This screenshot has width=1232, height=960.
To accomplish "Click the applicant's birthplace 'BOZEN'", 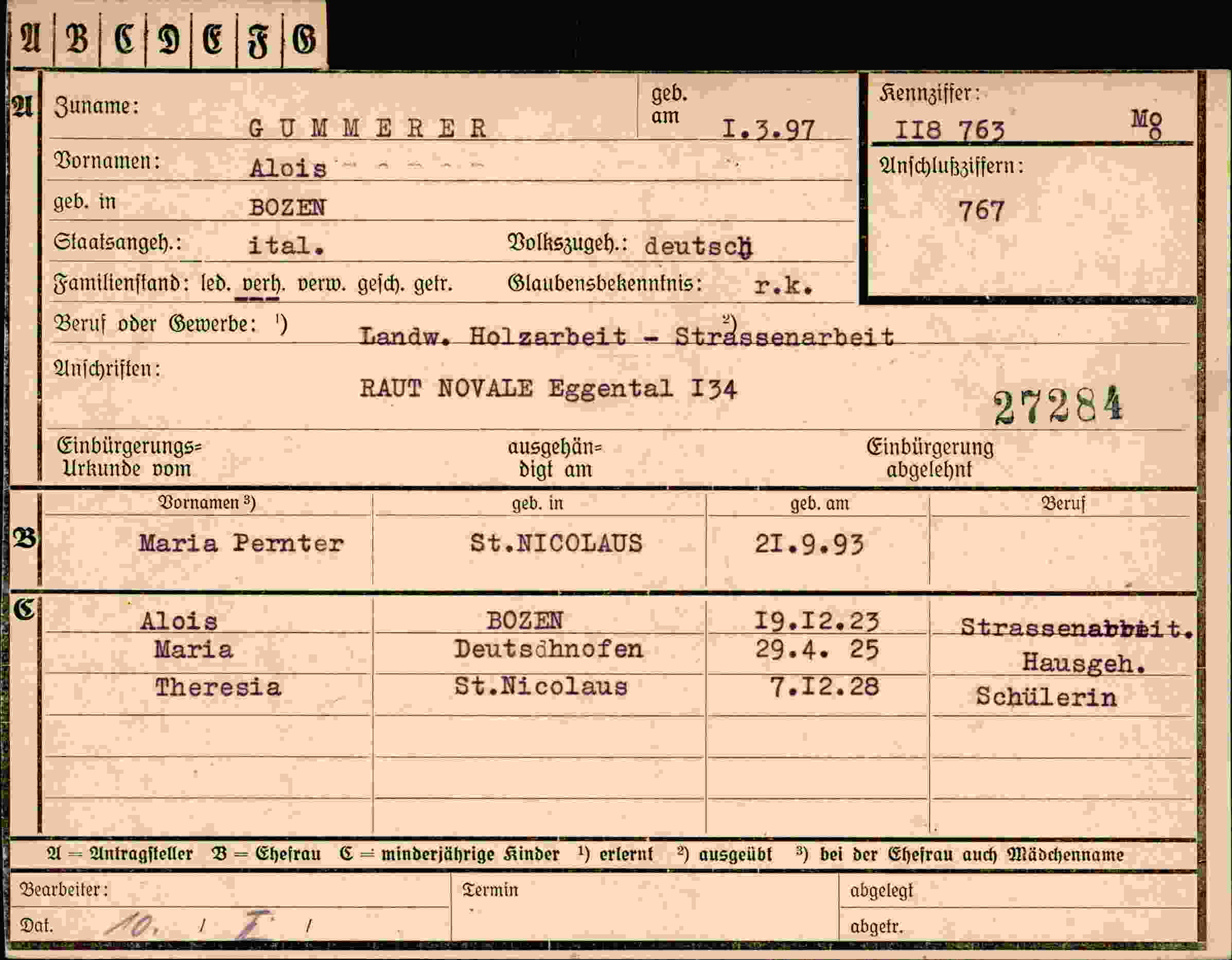I will click(x=287, y=207).
